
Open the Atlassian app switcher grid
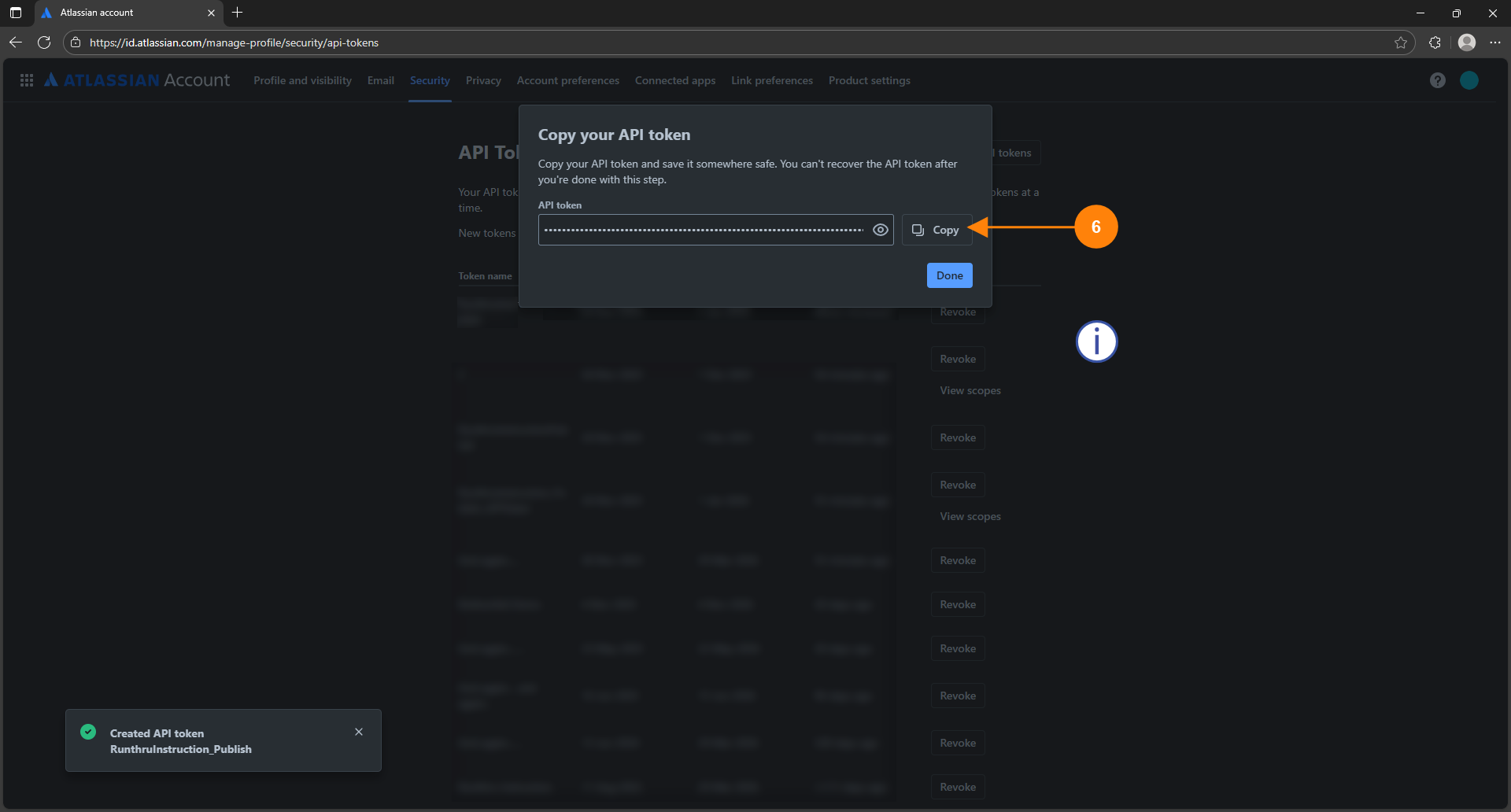(x=27, y=80)
